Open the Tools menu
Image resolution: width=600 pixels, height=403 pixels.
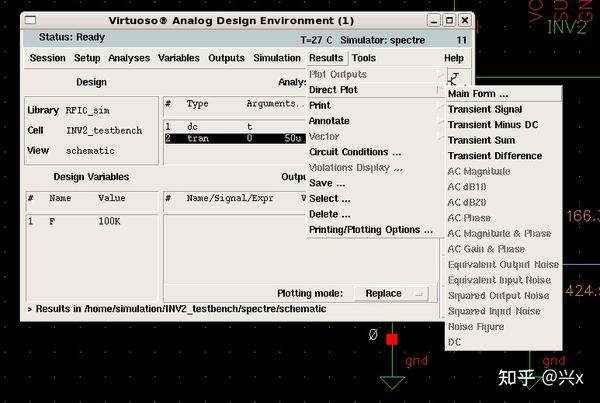[x=364, y=58]
